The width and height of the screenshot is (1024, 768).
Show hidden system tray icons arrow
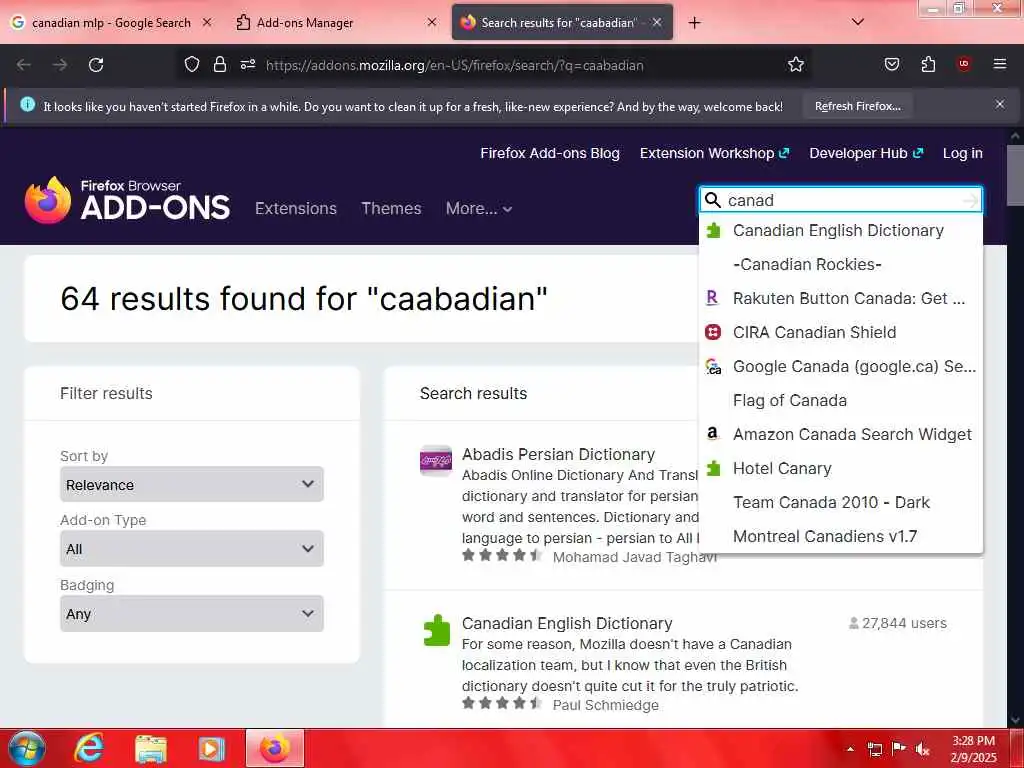[x=850, y=749]
